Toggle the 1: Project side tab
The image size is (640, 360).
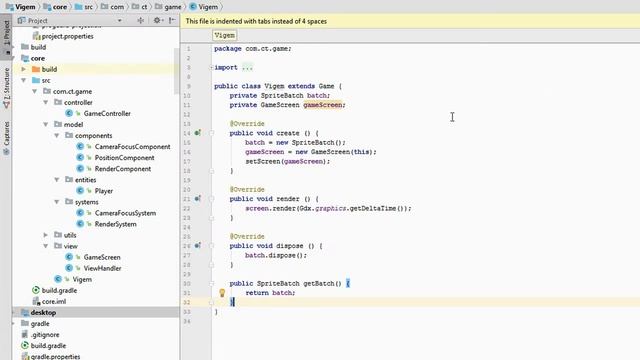[x=6, y=36]
